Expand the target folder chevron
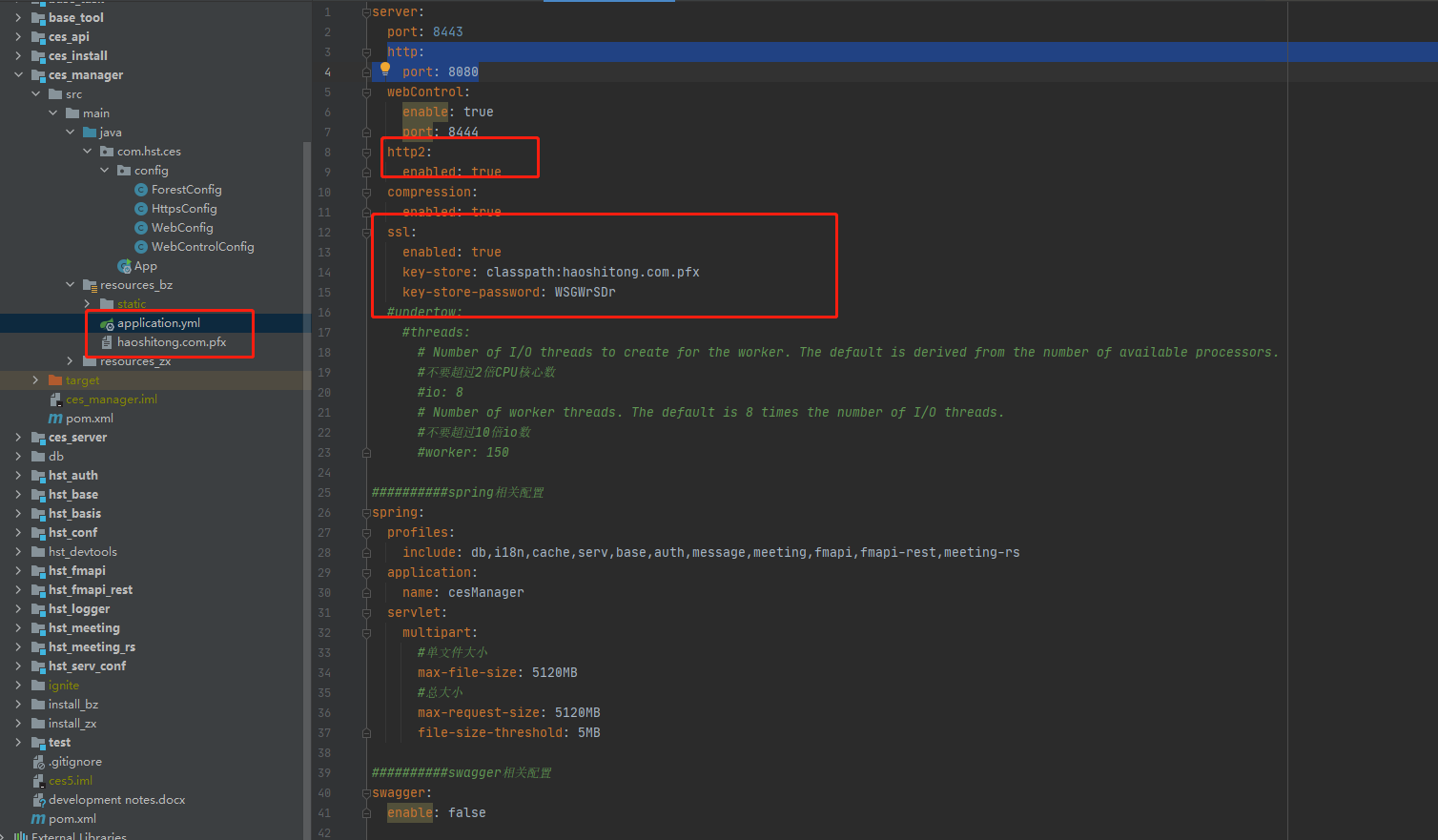The image size is (1438, 840). pos(35,380)
